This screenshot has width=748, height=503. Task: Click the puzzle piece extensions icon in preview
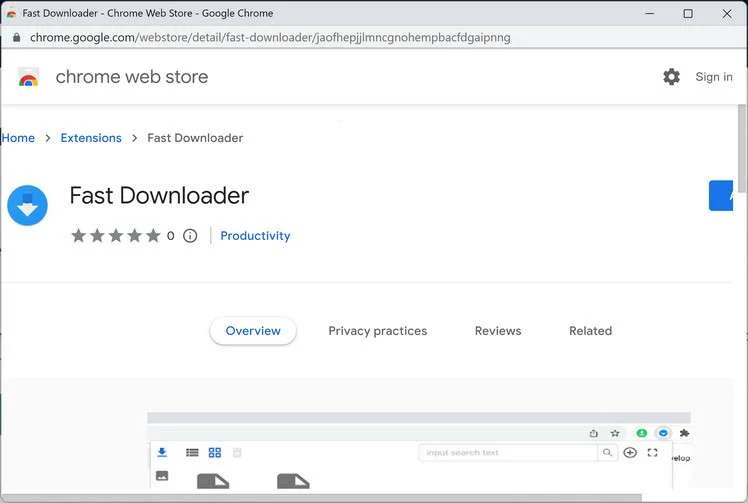coord(685,433)
